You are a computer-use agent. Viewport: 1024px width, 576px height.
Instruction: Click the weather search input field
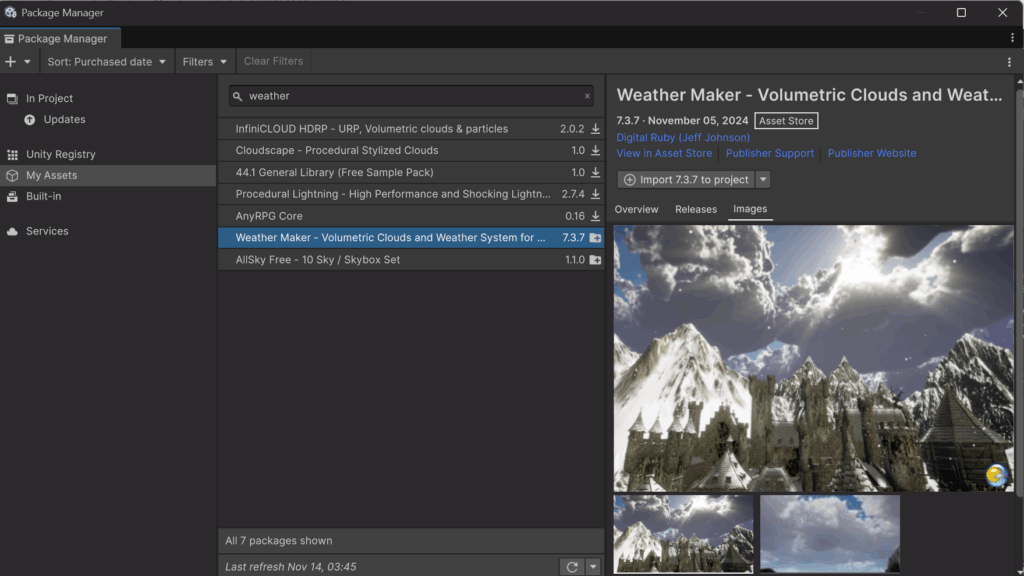410,97
